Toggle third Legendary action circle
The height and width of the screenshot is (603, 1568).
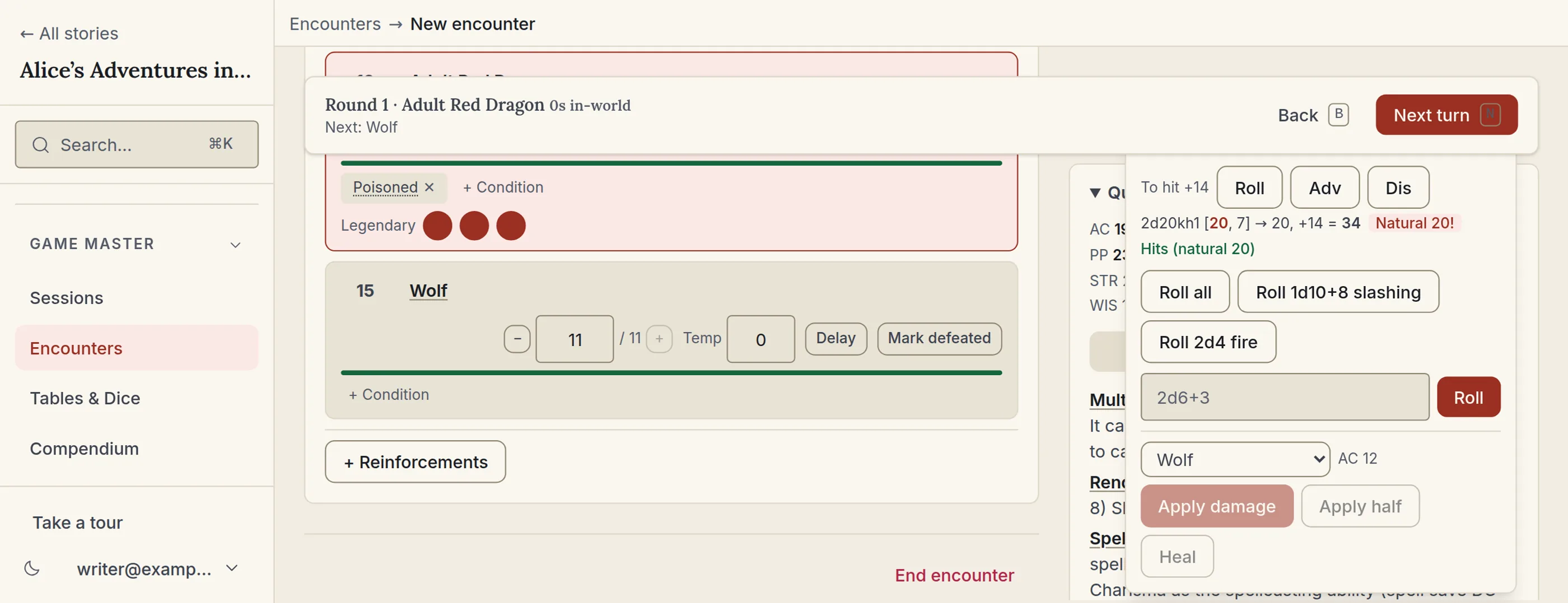pyautogui.click(x=511, y=225)
